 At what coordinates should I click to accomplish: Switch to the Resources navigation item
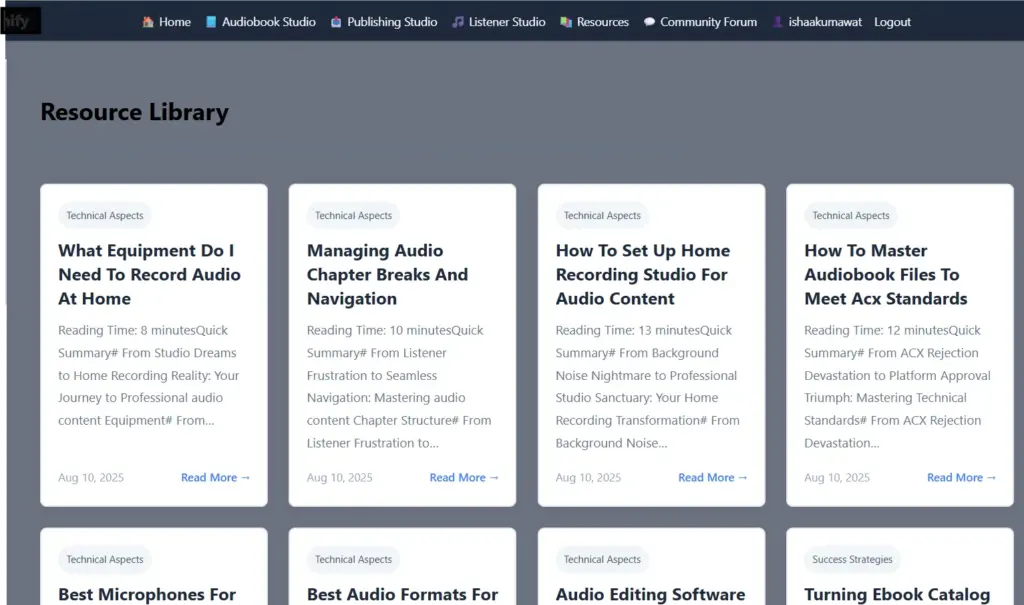click(601, 21)
